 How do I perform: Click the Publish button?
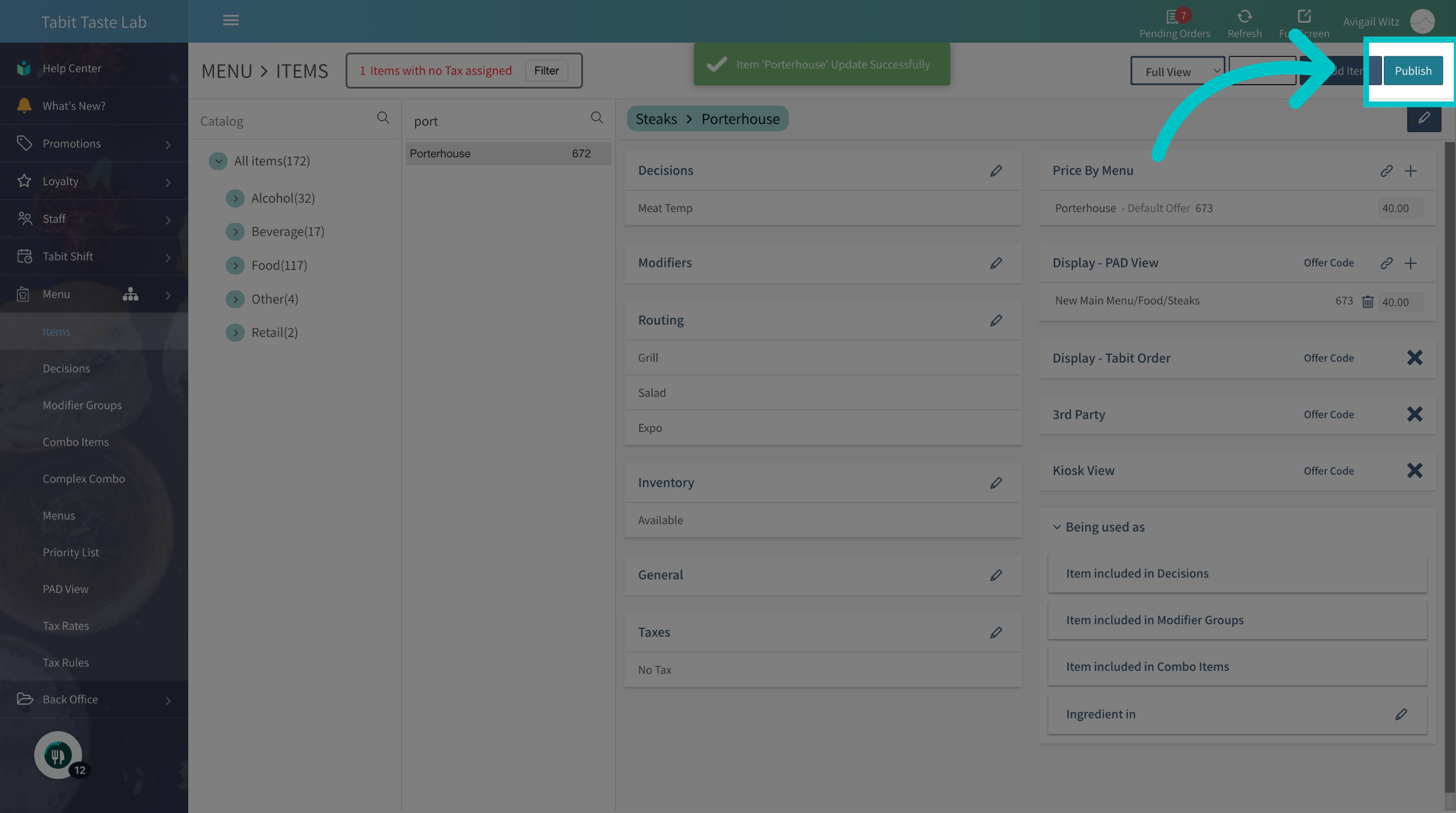[x=1413, y=70]
